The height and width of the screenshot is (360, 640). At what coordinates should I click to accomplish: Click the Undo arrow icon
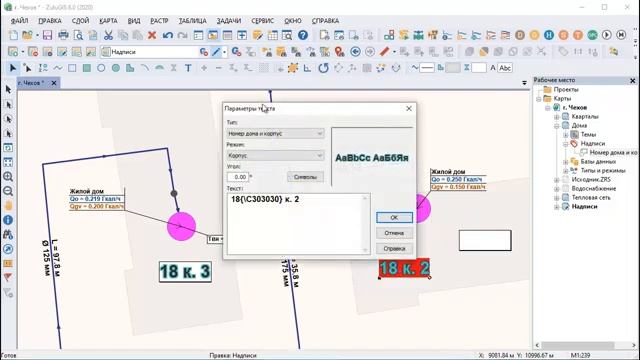pos(167,36)
